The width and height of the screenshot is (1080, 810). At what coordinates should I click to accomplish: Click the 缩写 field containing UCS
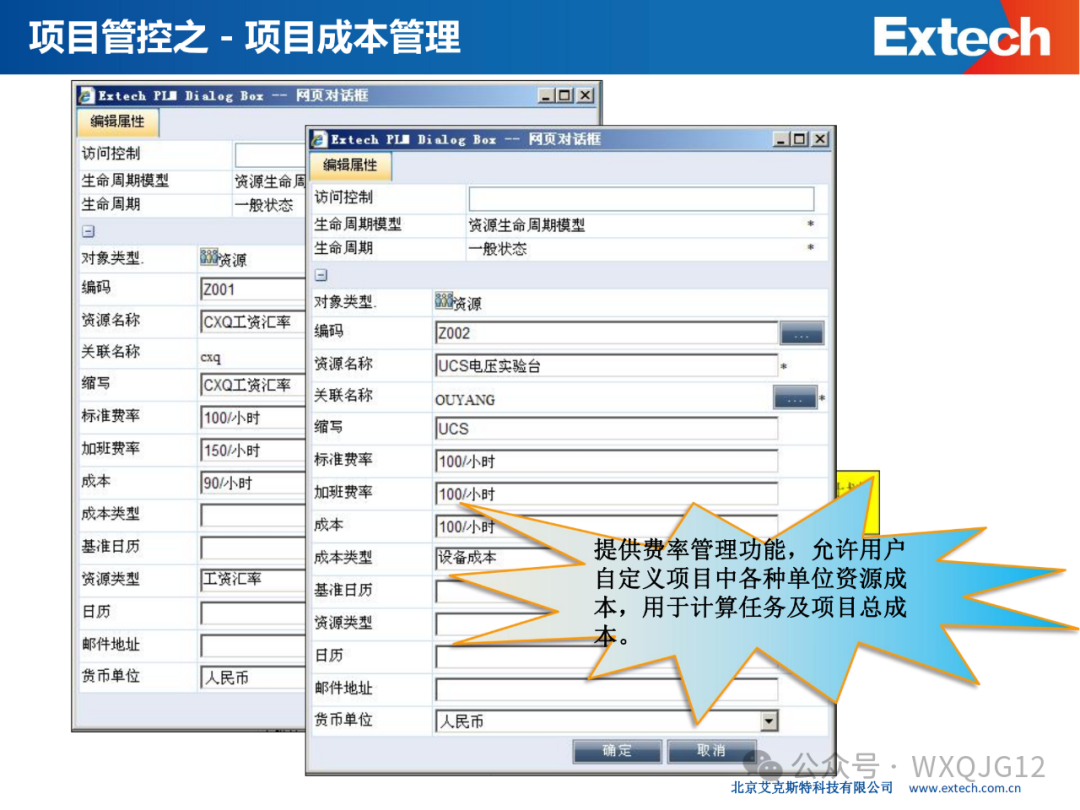(606, 429)
